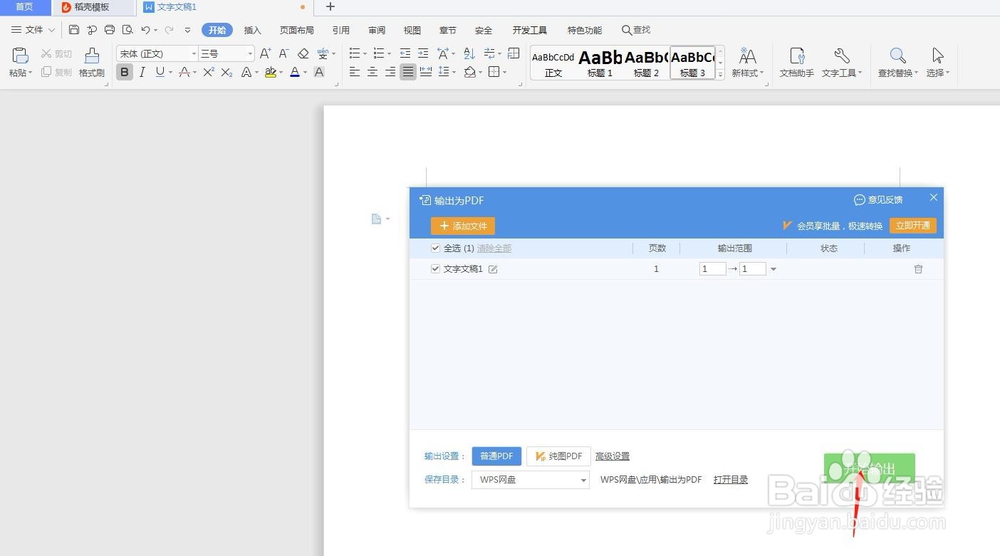This screenshot has width=1000, height=556.
Task: Toggle the 全选 checkbox
Action: [435, 248]
